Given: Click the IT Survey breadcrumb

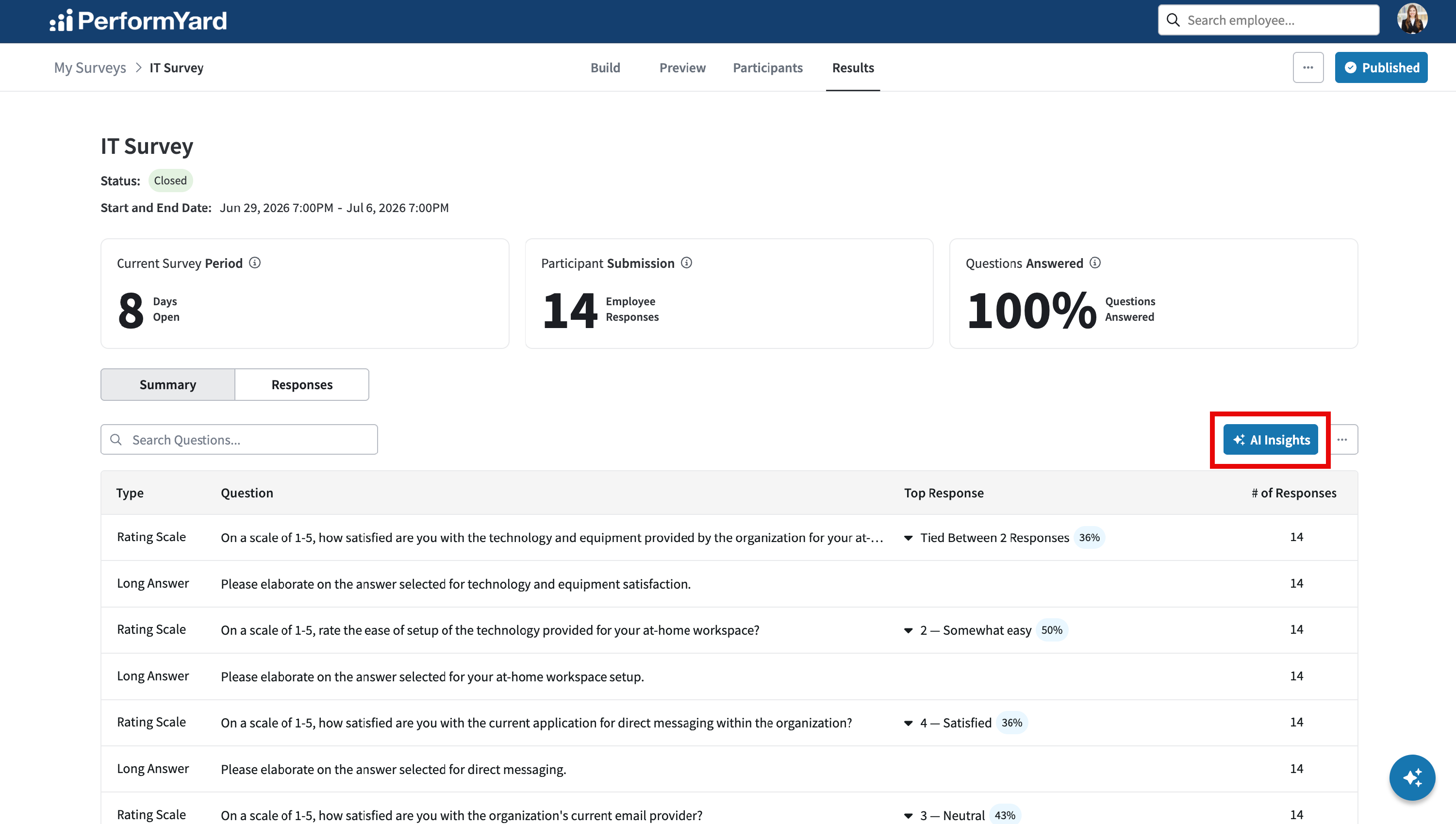Looking at the screenshot, I should pyautogui.click(x=176, y=68).
